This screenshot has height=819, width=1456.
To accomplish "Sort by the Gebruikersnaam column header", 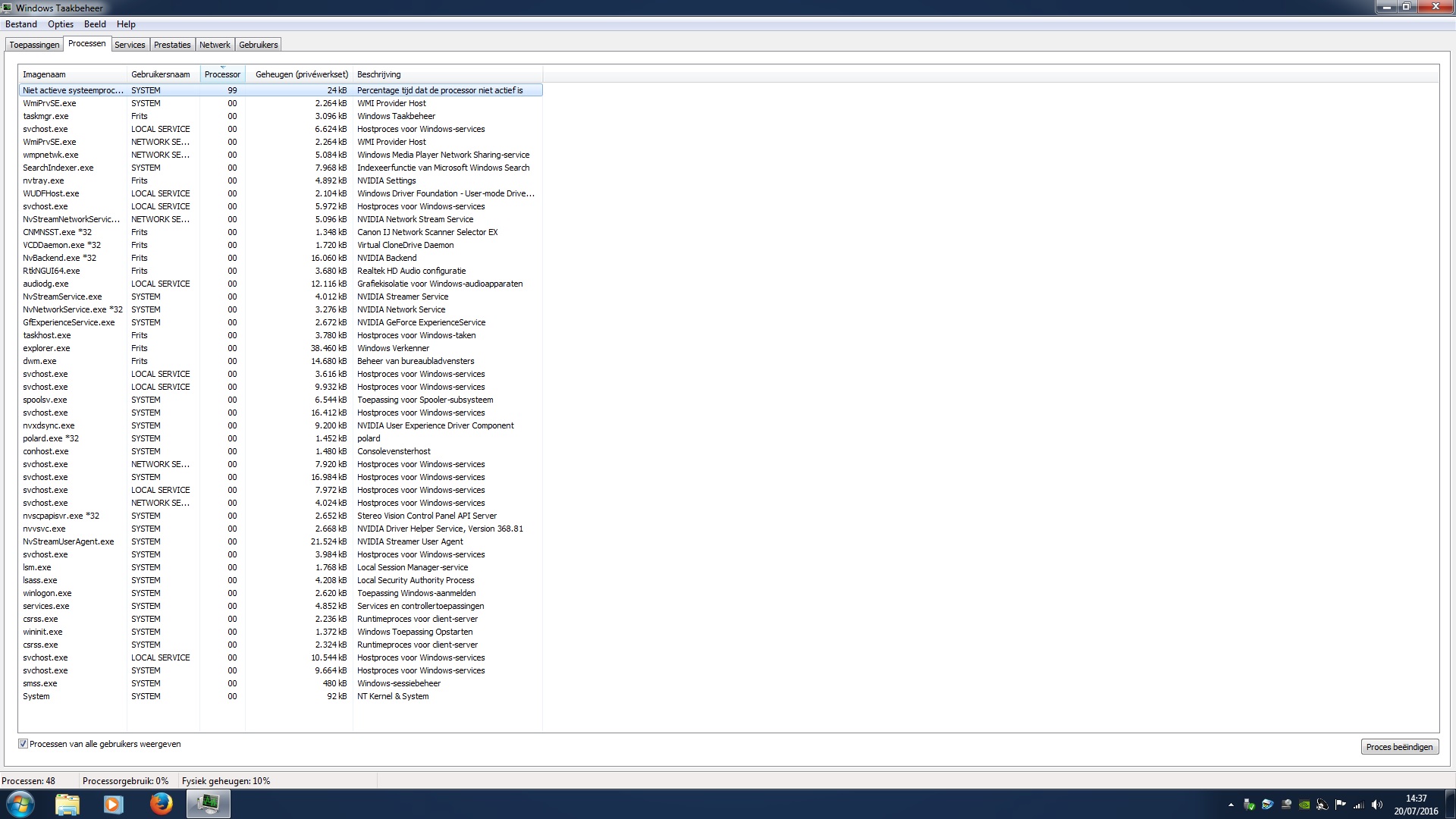I will (x=163, y=74).
